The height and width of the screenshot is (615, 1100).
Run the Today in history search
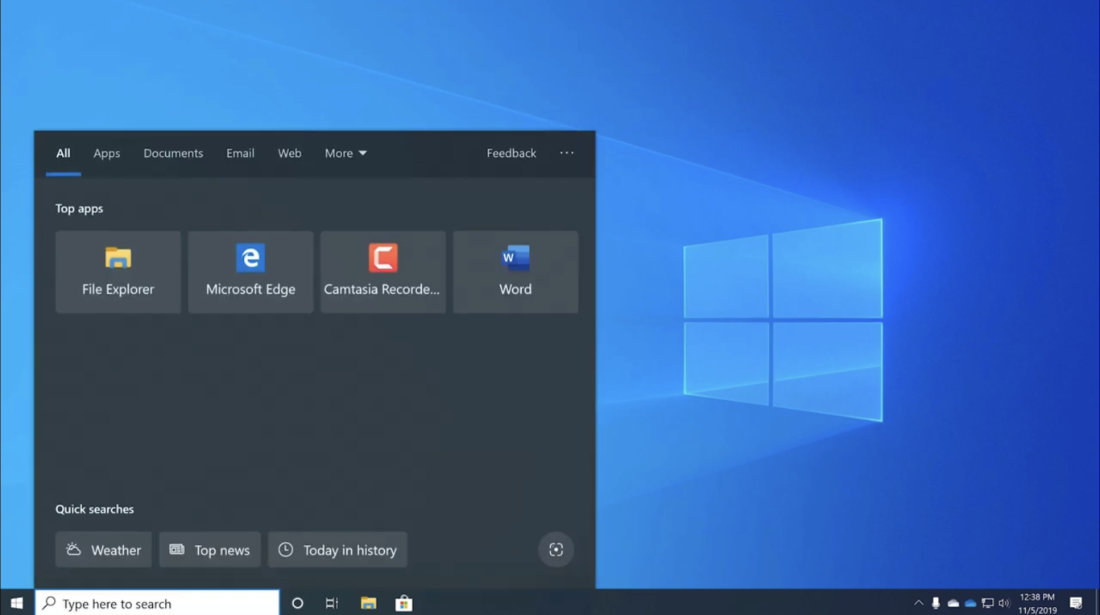pyautogui.click(x=337, y=550)
